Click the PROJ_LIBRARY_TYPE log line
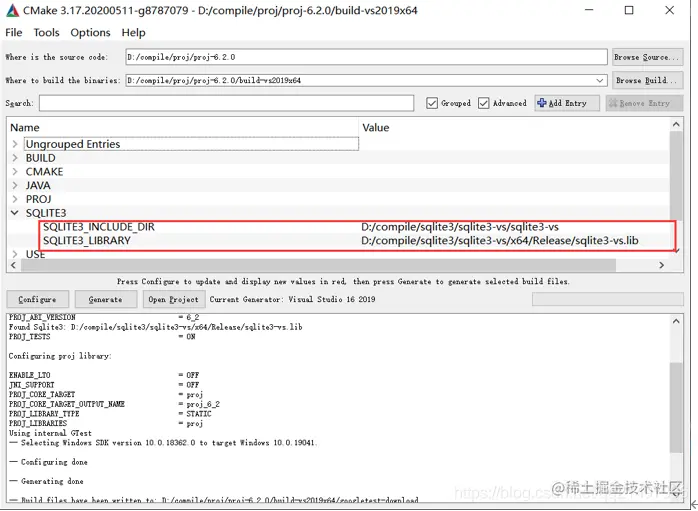698x511 pixels. pos(110,414)
